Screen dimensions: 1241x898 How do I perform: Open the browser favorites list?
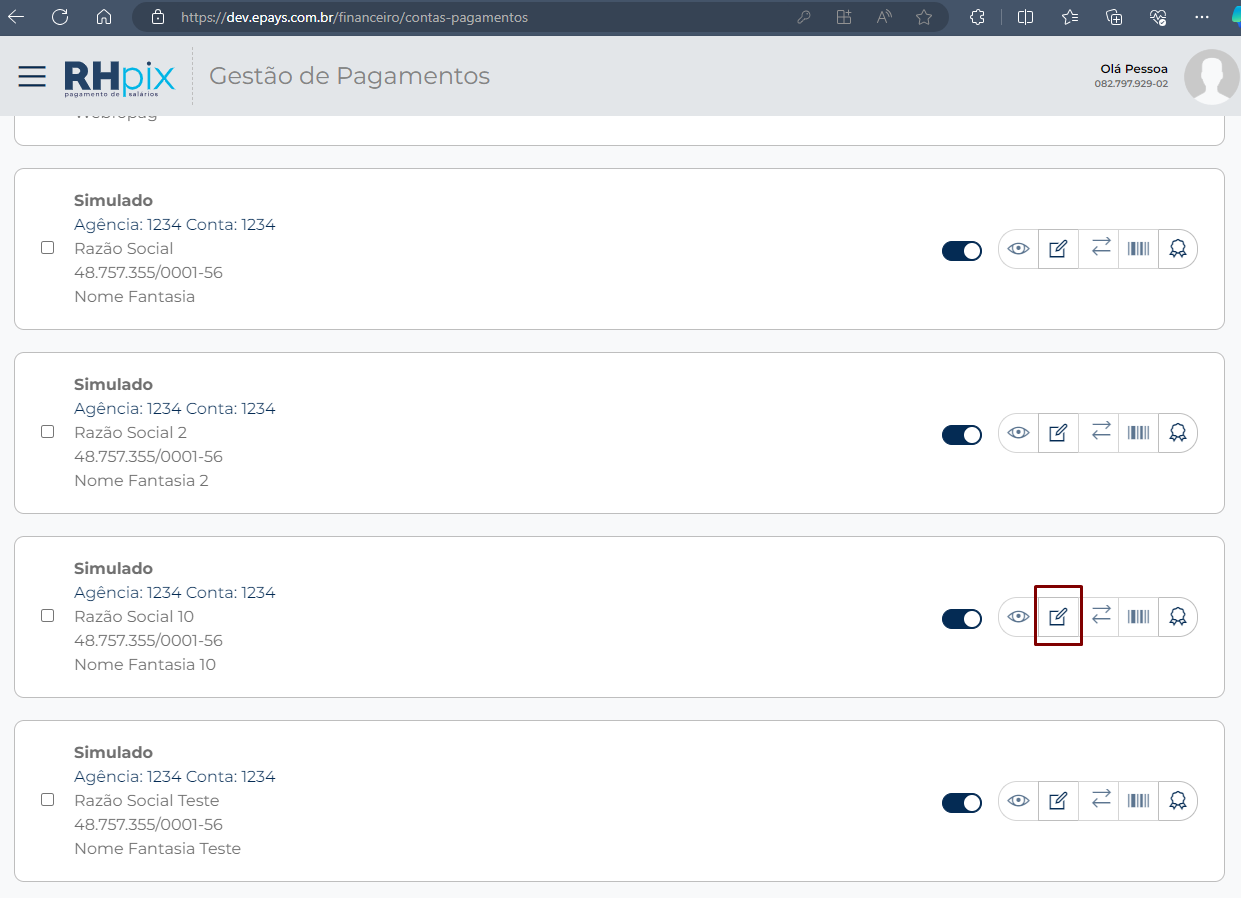[1070, 17]
